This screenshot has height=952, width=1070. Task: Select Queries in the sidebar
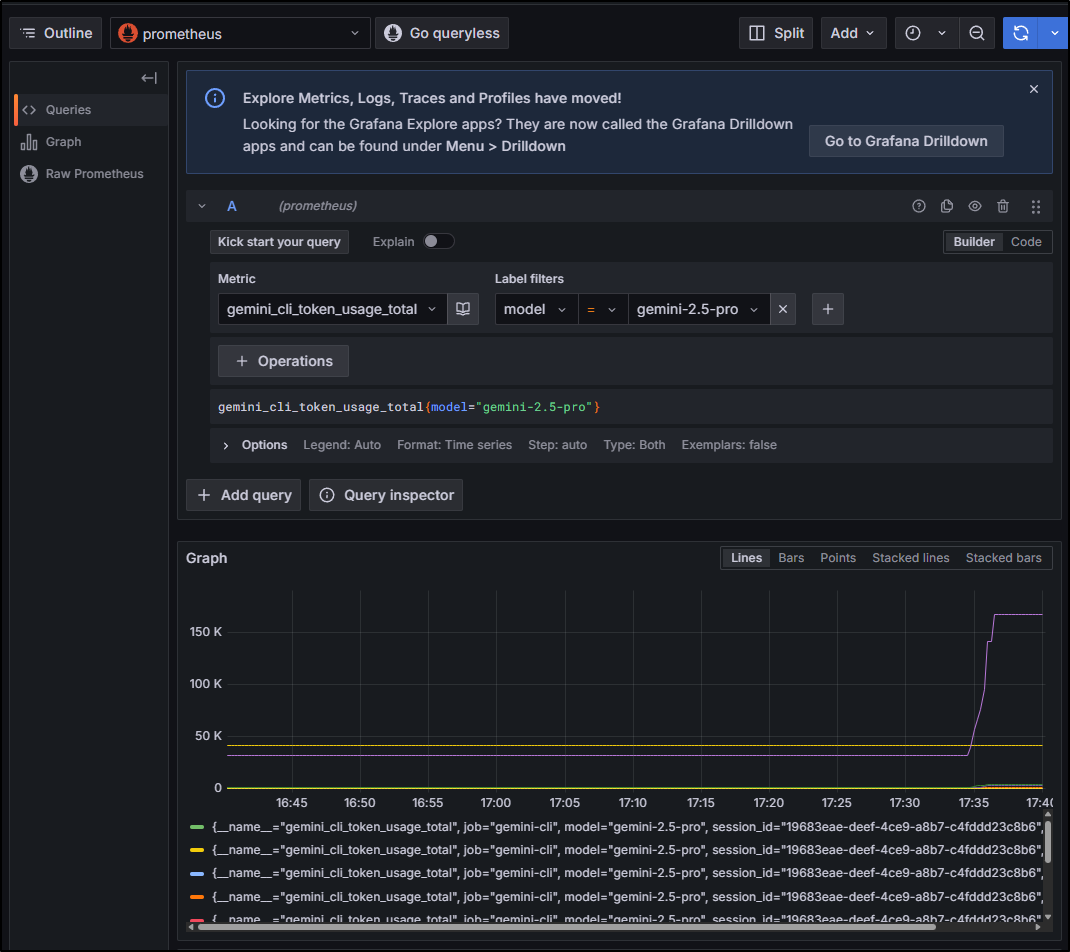coord(91,110)
